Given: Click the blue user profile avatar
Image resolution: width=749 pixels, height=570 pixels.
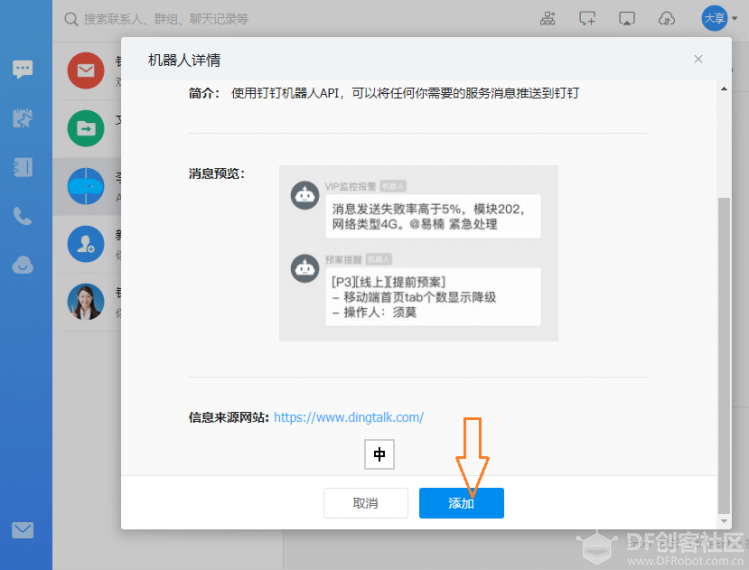Looking at the screenshot, I should (714, 18).
